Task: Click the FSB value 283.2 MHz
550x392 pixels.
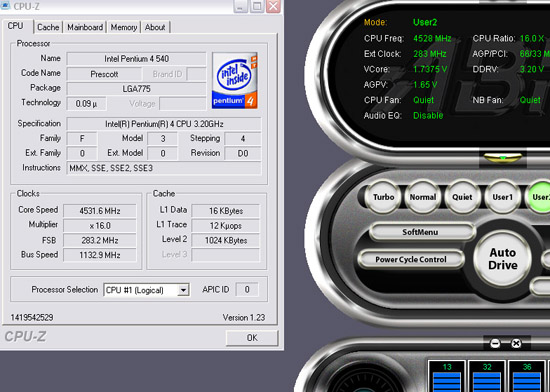Action: tap(100, 240)
